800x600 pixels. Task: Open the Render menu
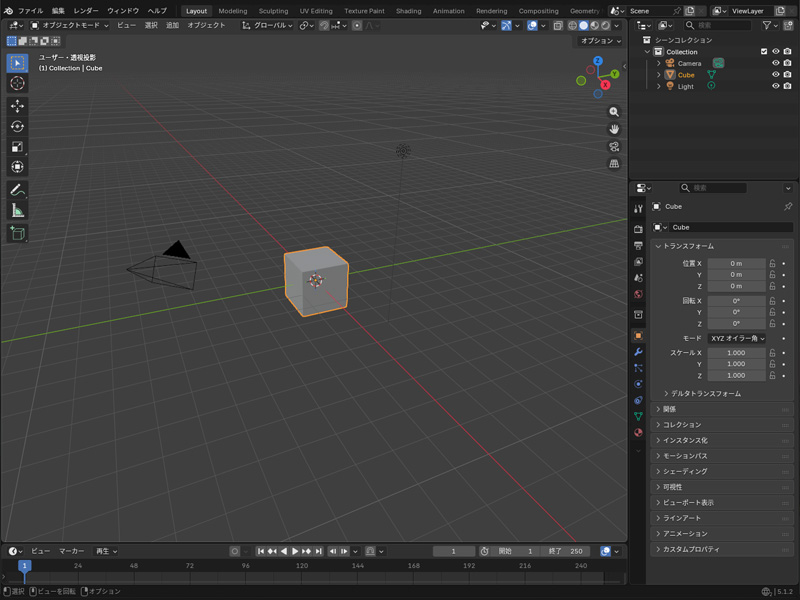click(x=86, y=11)
